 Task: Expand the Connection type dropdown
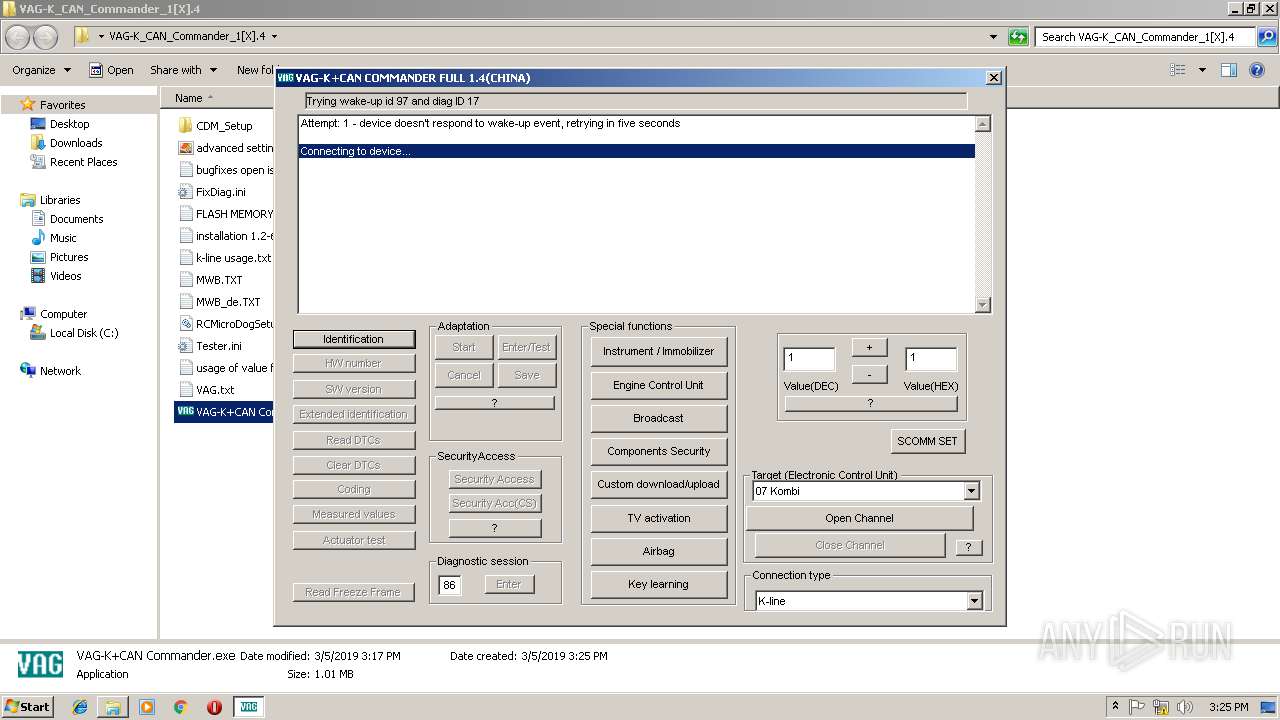(x=974, y=601)
